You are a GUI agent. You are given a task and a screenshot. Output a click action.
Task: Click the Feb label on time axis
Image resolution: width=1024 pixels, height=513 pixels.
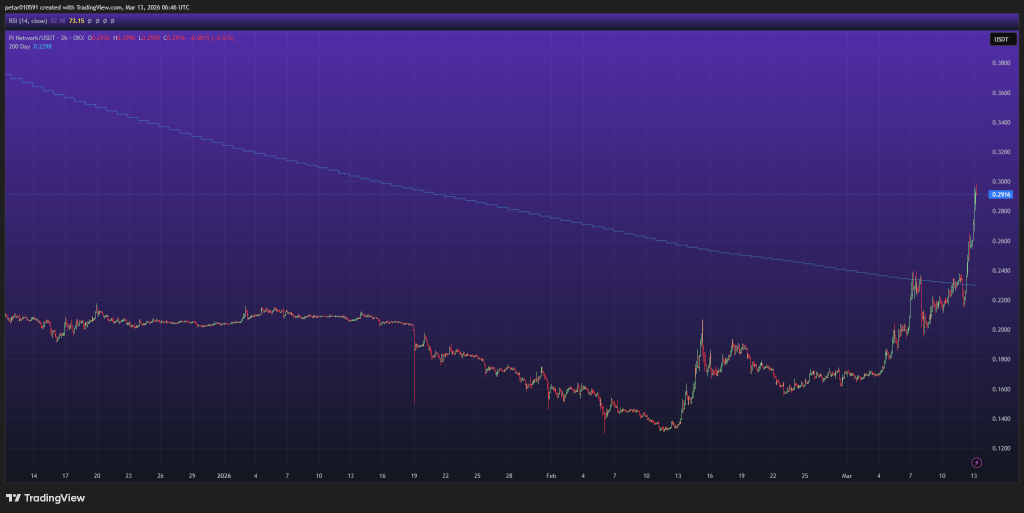pyautogui.click(x=550, y=477)
